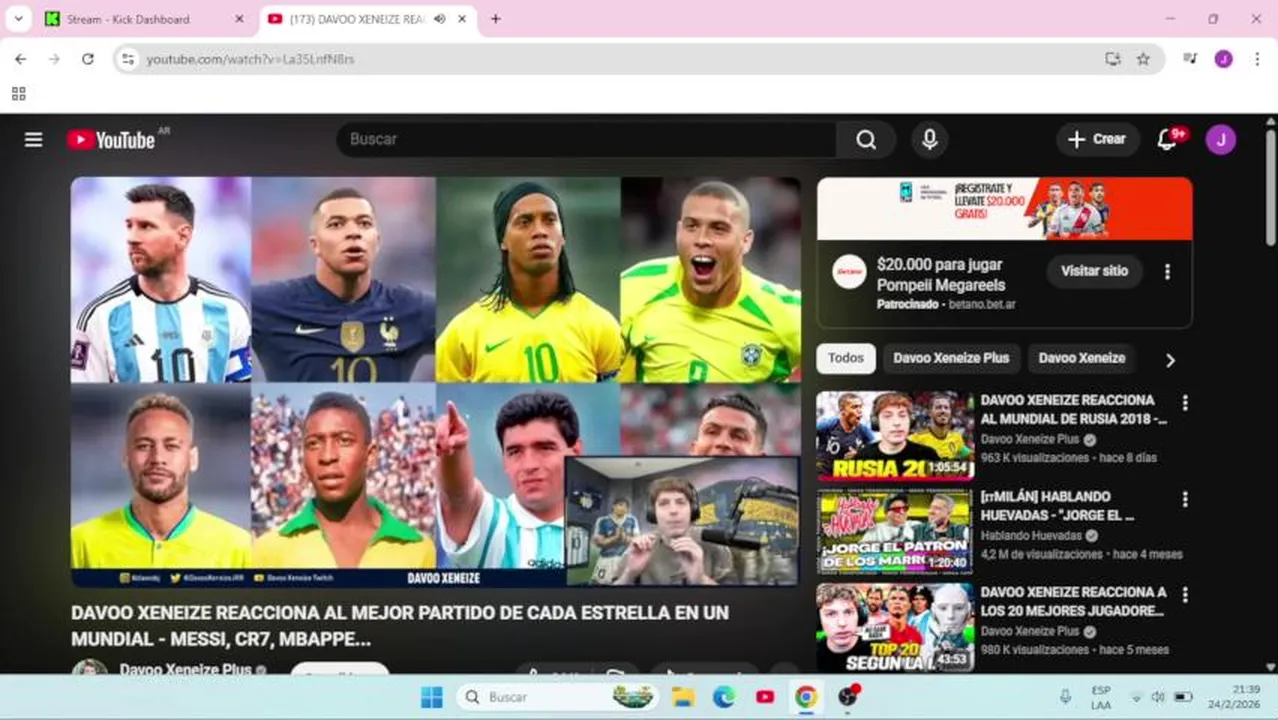Open the Chrome three-dot menu
This screenshot has height=720, width=1278.
pos(1256,59)
